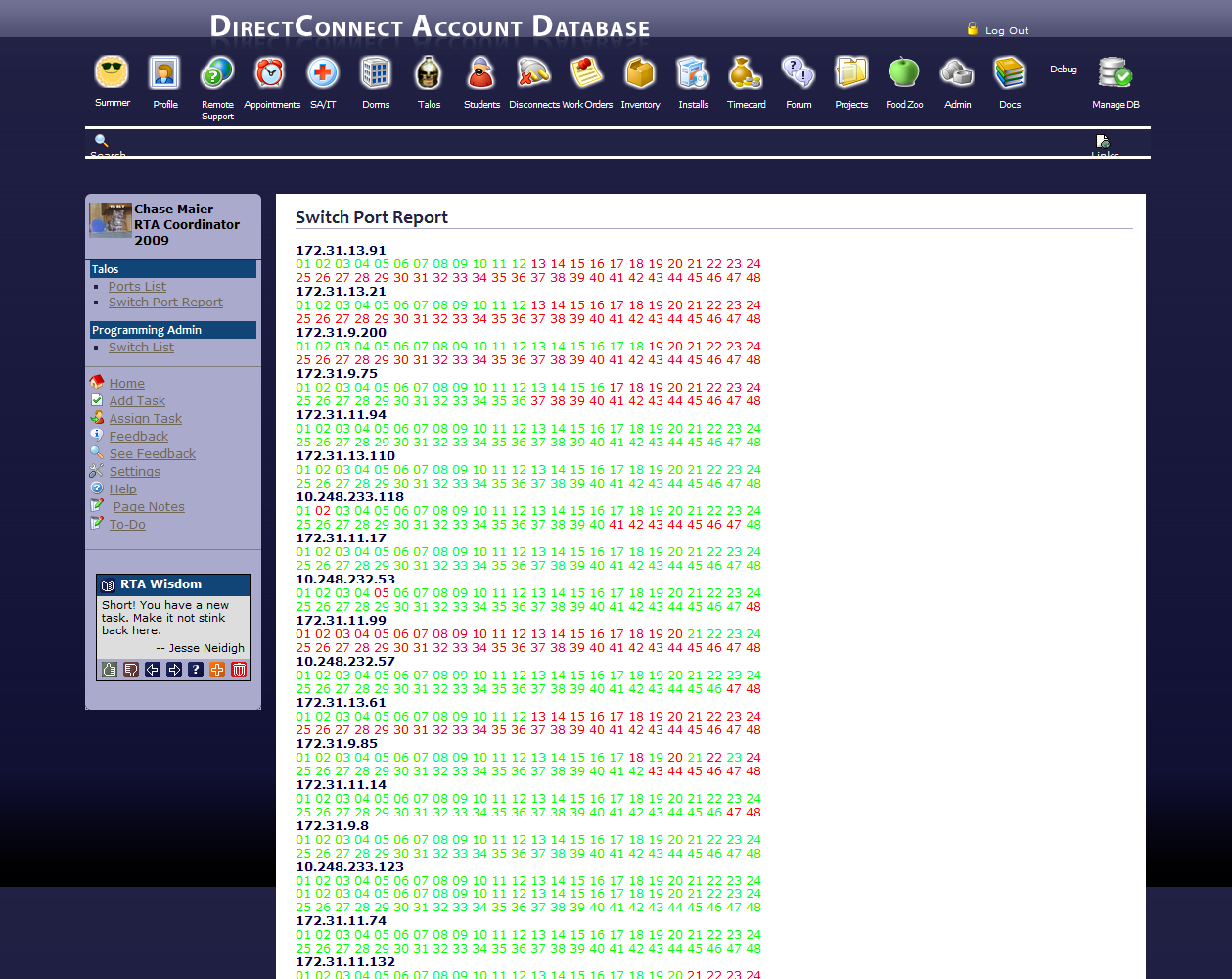
Task: Open the Forum speech bubble icon
Action: (799, 72)
